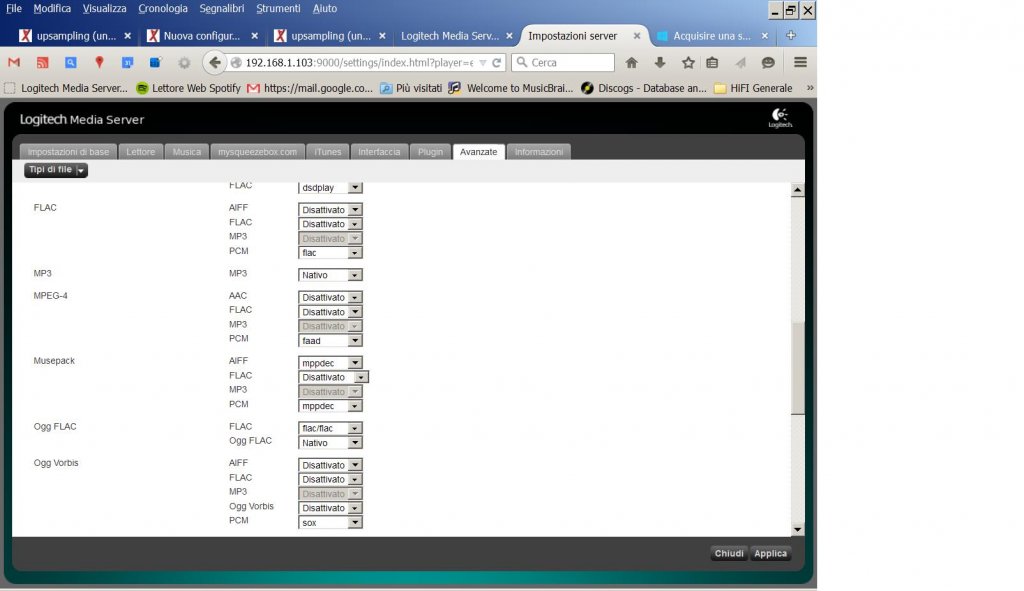Open the Interfaccia settings tab

(x=379, y=152)
